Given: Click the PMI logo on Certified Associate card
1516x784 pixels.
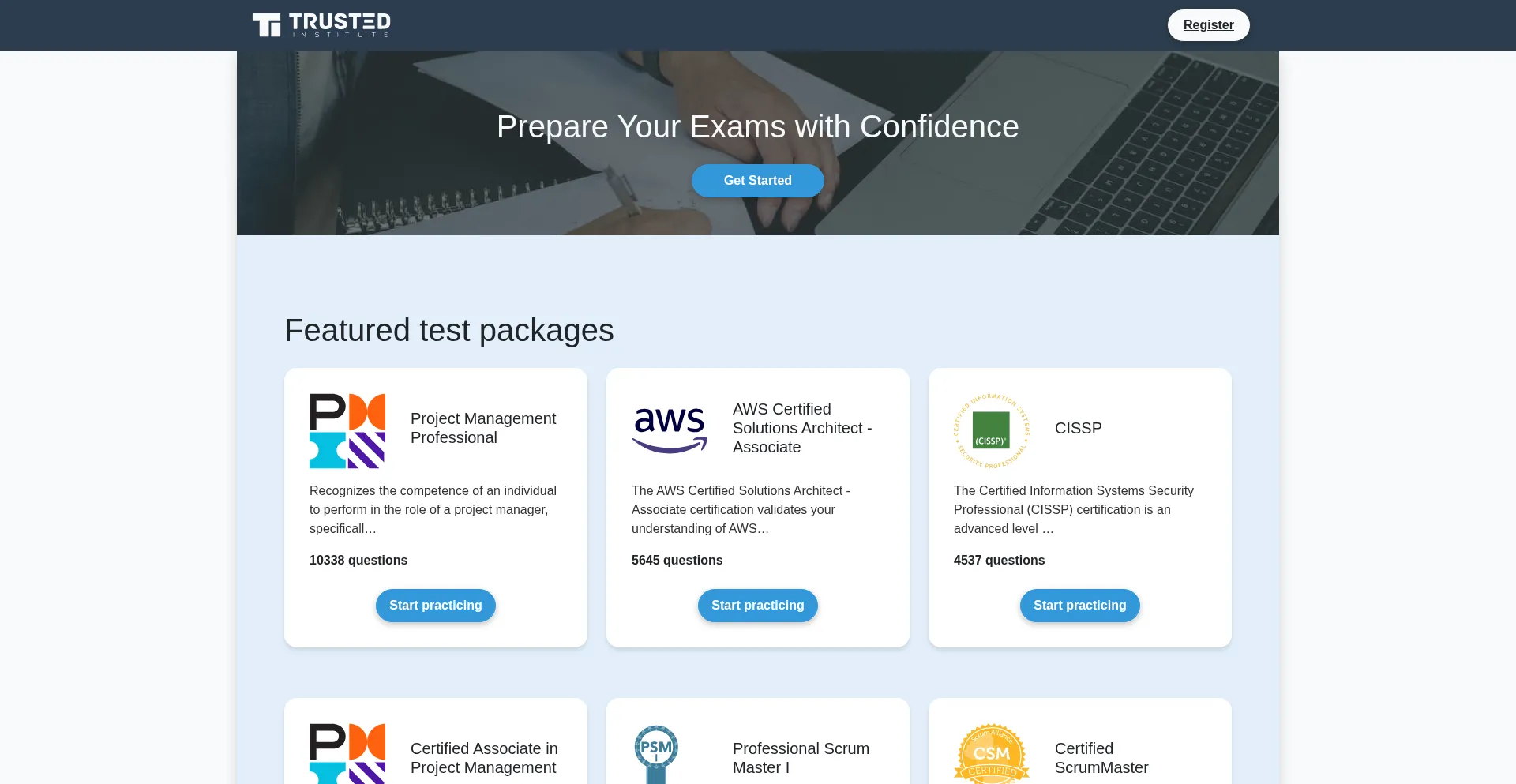Looking at the screenshot, I should pyautogui.click(x=347, y=753).
